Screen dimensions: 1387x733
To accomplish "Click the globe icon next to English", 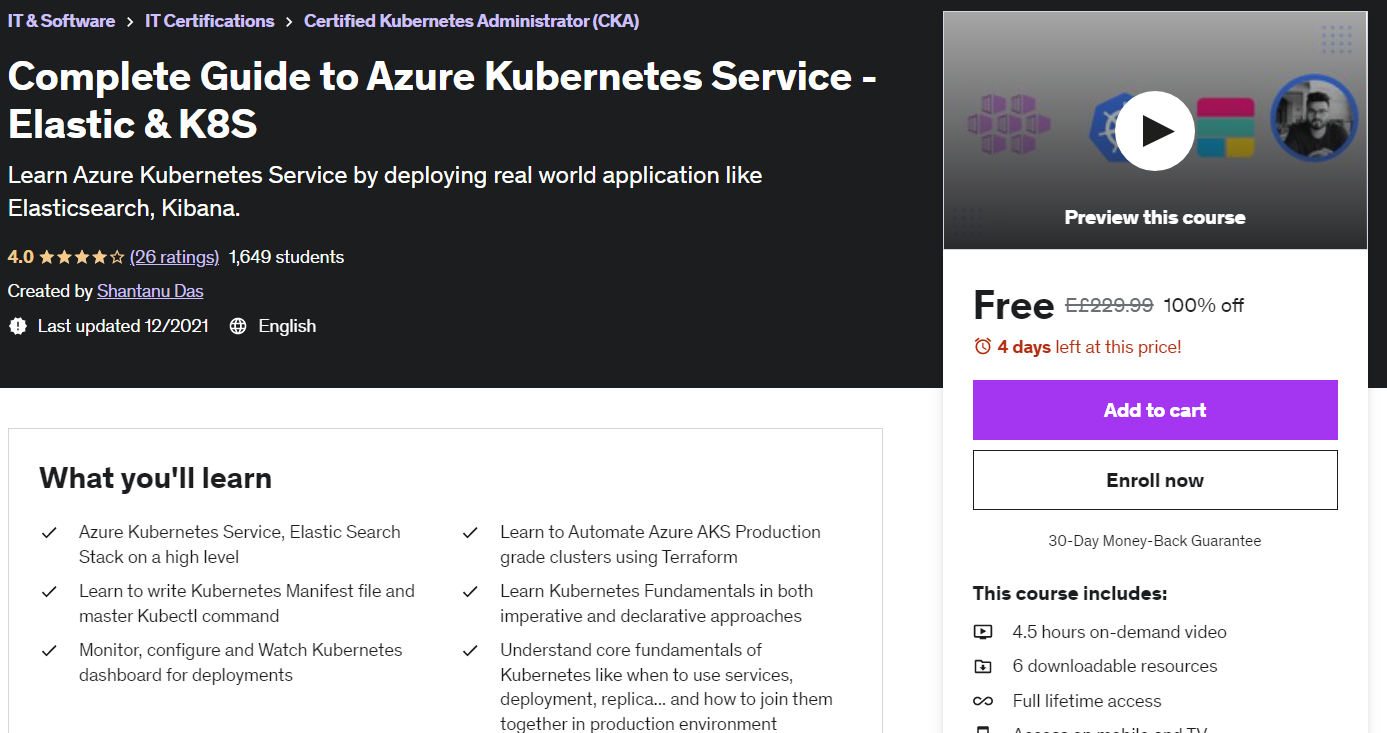I will point(238,326).
